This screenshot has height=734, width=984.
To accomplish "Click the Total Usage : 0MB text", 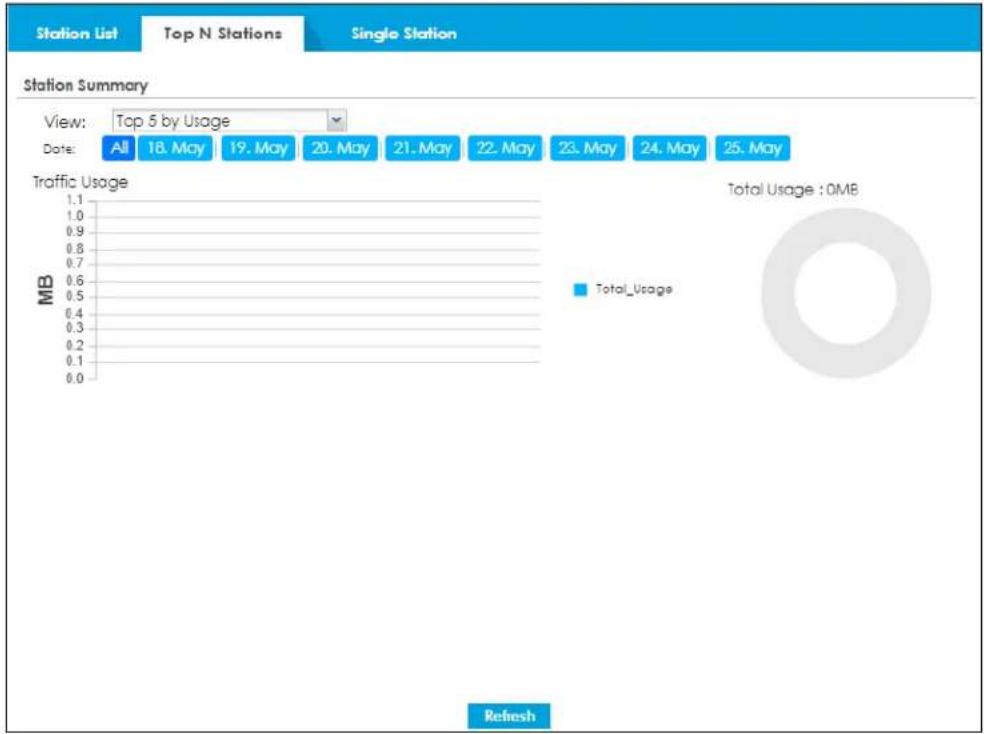I will [x=793, y=189].
